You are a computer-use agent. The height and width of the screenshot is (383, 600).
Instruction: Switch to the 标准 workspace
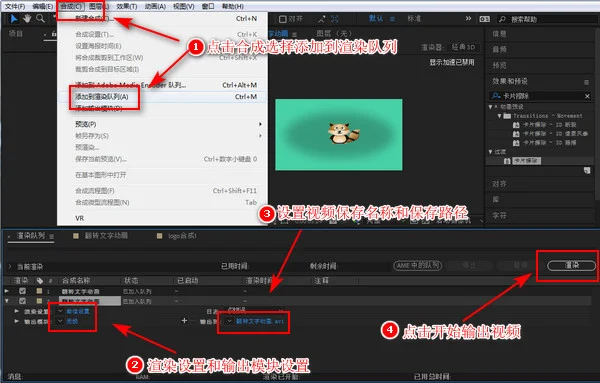pyautogui.click(x=414, y=18)
